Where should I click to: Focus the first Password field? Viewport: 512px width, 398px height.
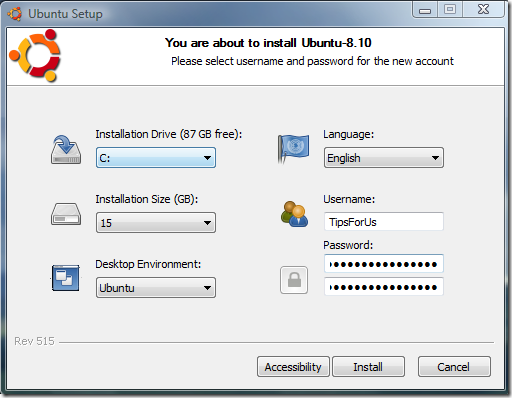click(384, 264)
